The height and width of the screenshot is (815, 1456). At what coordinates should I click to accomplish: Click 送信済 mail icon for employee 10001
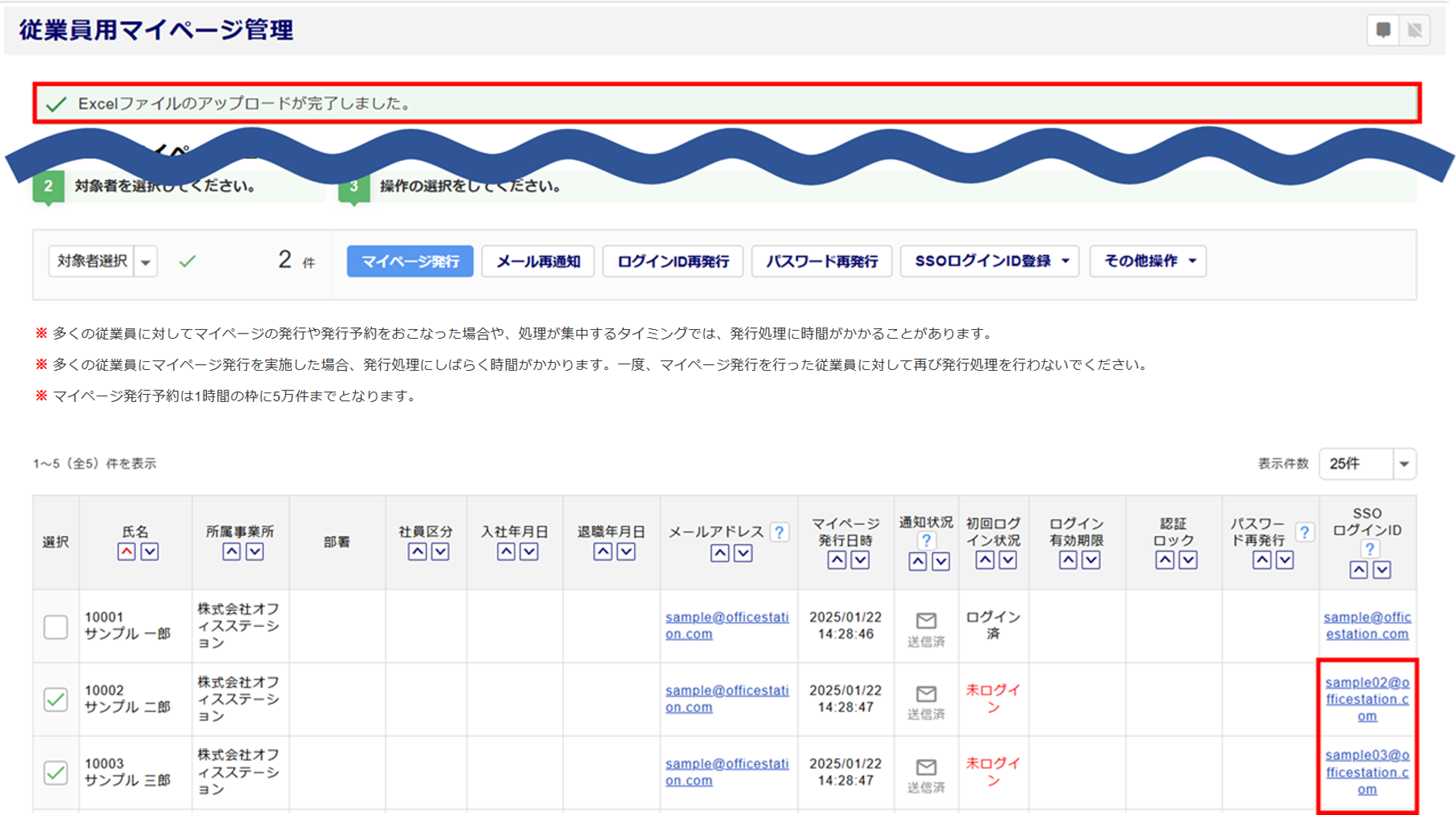click(926, 621)
